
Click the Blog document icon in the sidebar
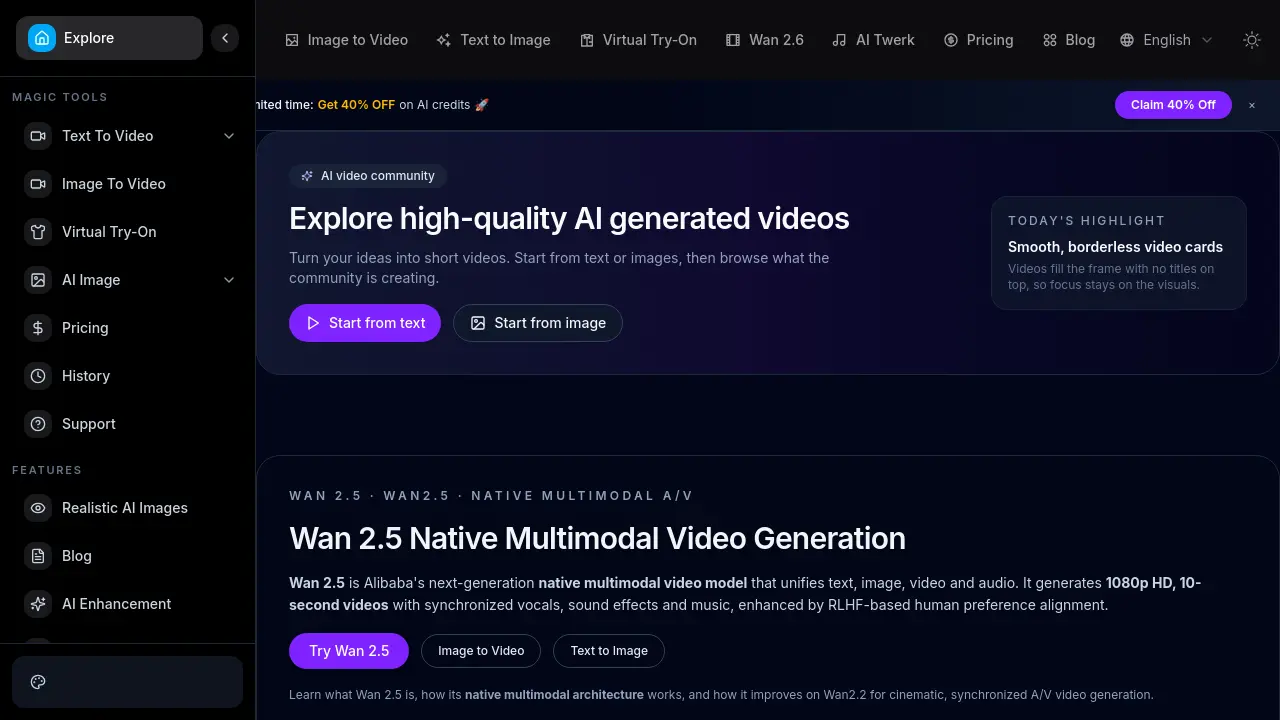click(38, 556)
